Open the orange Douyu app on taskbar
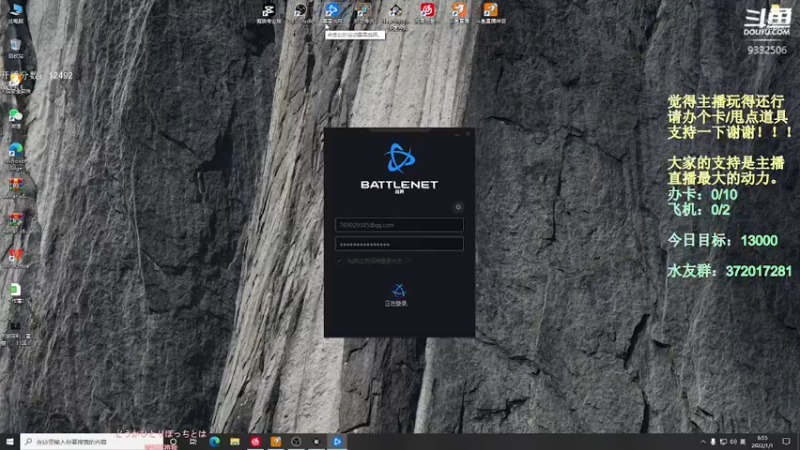This screenshot has width=800, height=450. (x=276, y=442)
